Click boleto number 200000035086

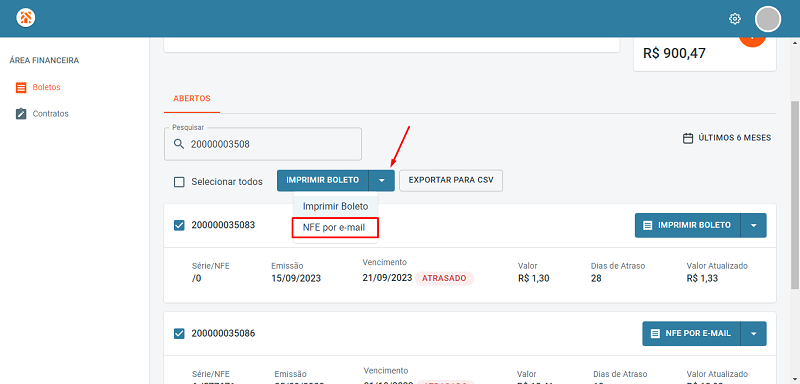tap(223, 334)
